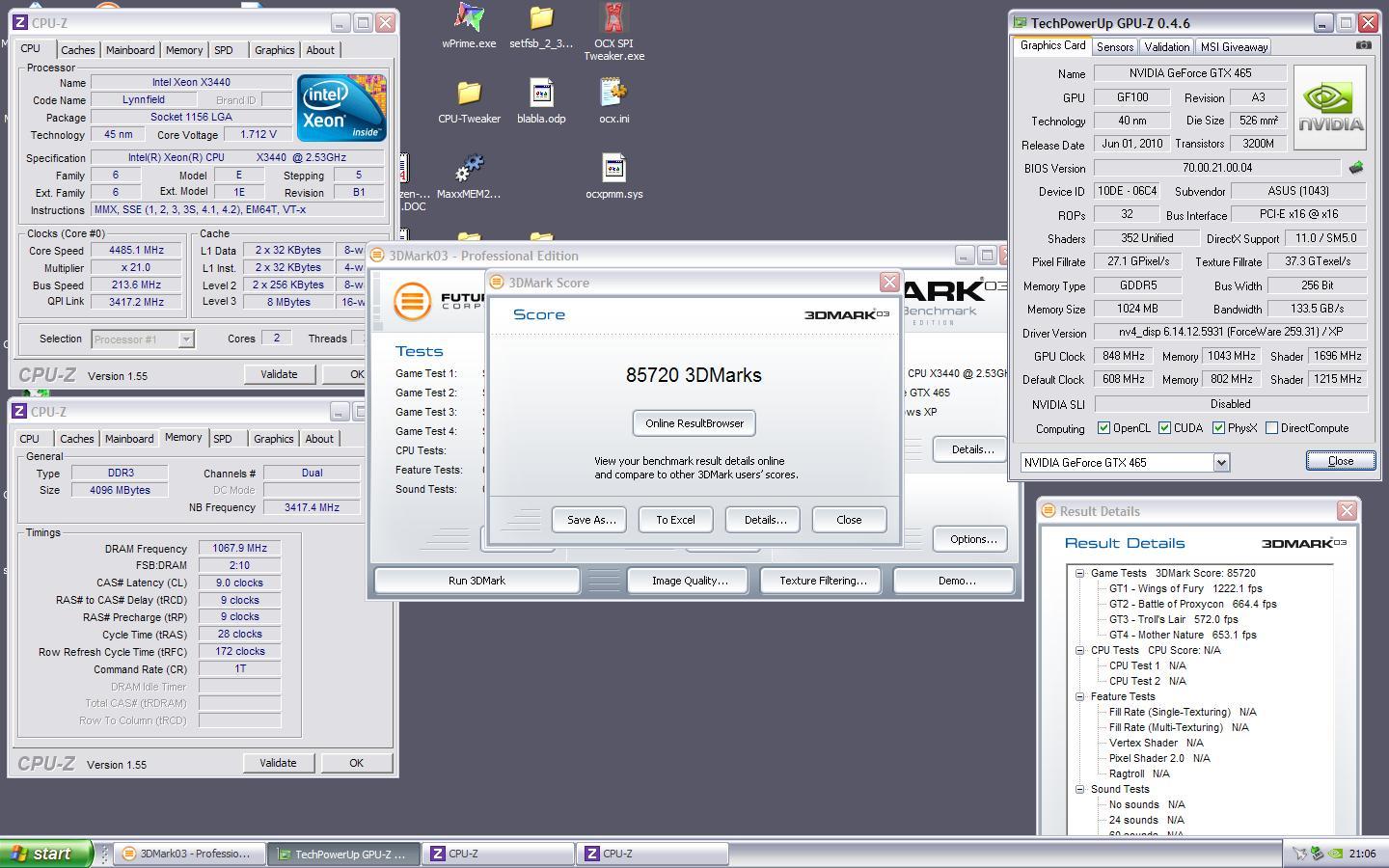Open Windows Start menu
1389x868 pixels.
[x=46, y=854]
